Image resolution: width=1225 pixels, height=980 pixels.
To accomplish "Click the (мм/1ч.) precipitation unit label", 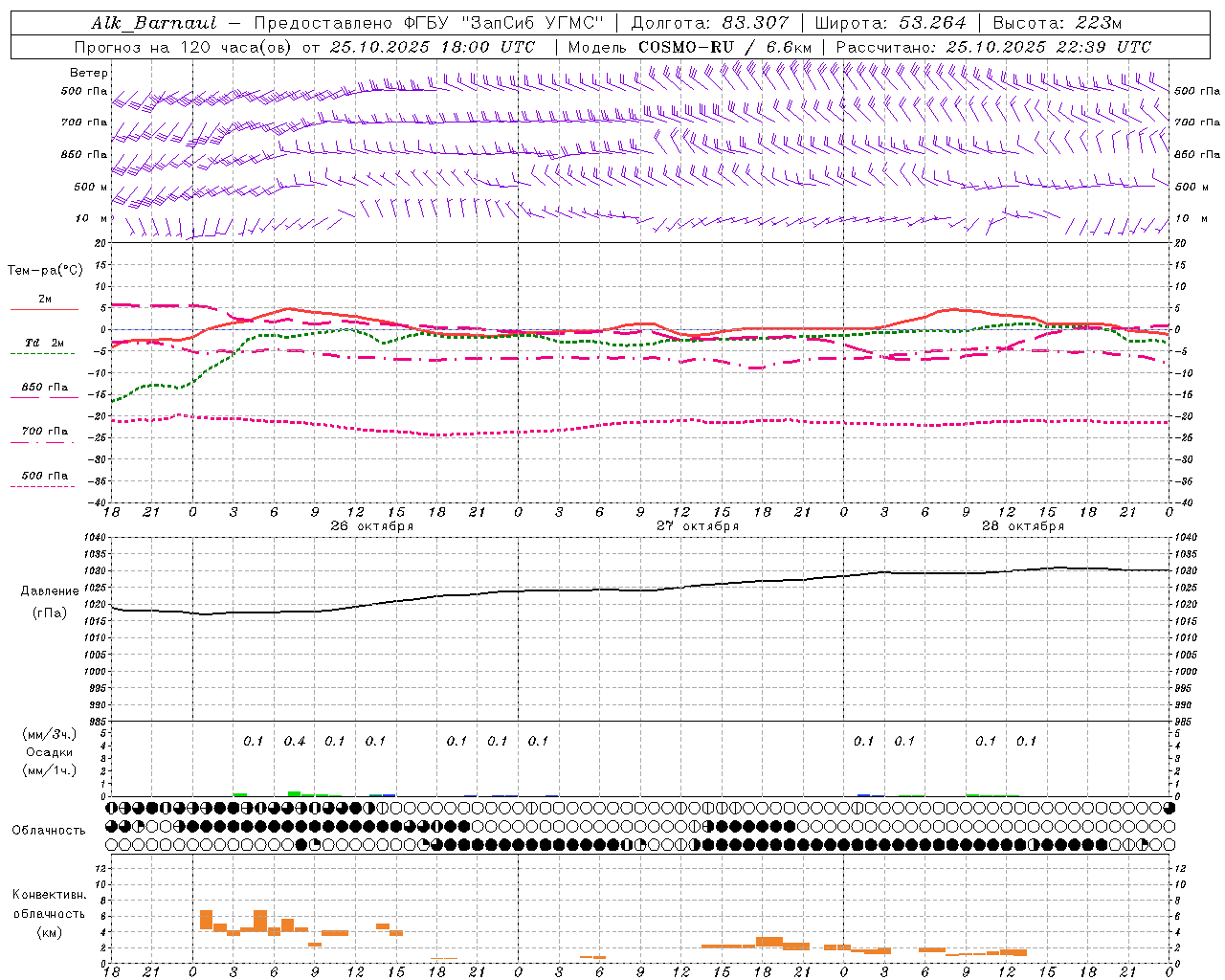I will click(50, 770).
